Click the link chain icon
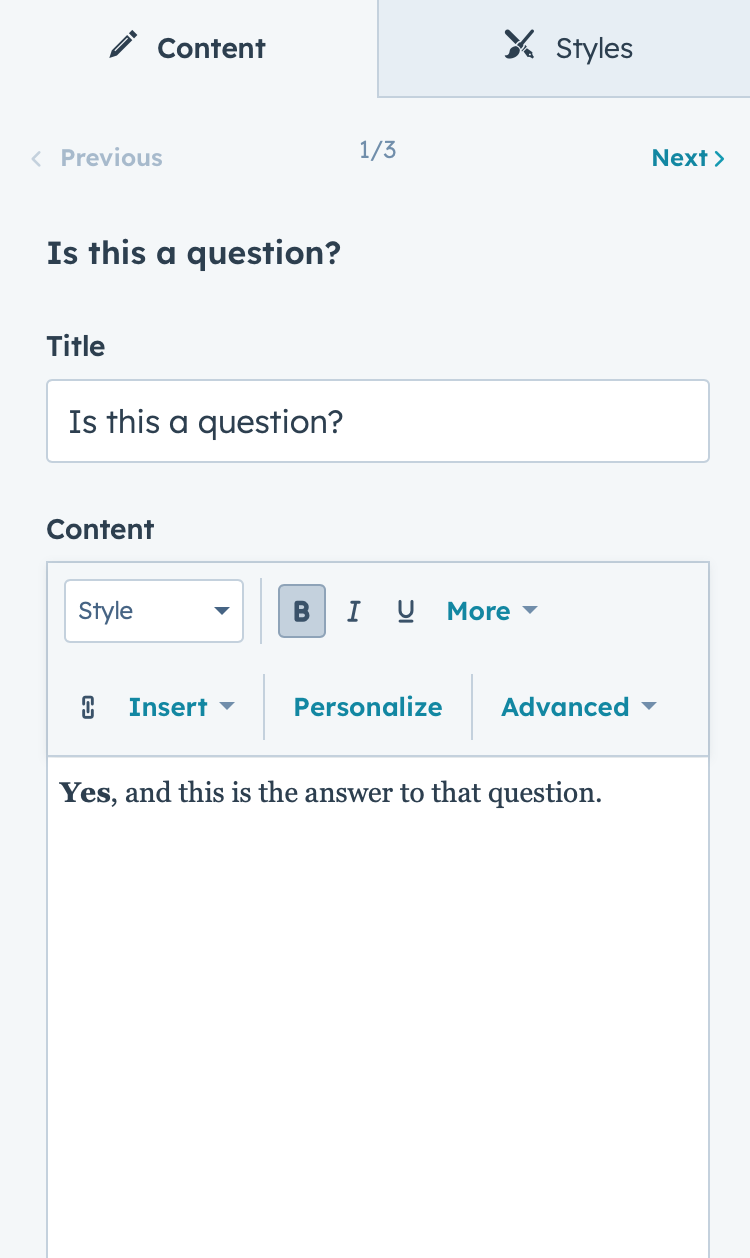 click(x=88, y=707)
